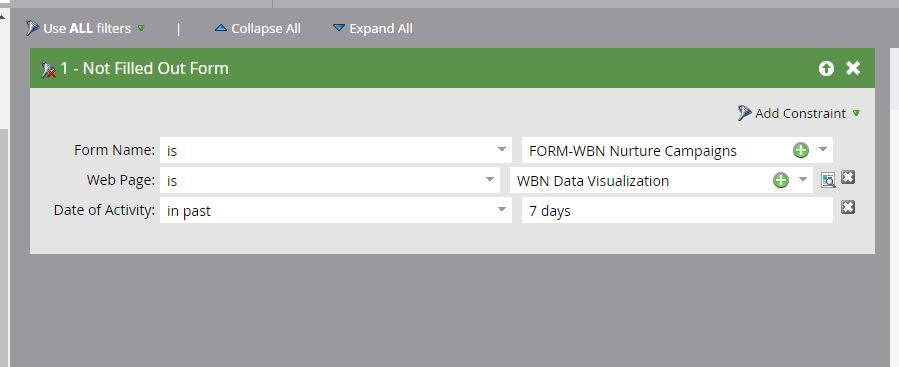Click the filter funnel icon beside Use ALL filters
Viewport: 899px width, 367px height.
point(32,28)
